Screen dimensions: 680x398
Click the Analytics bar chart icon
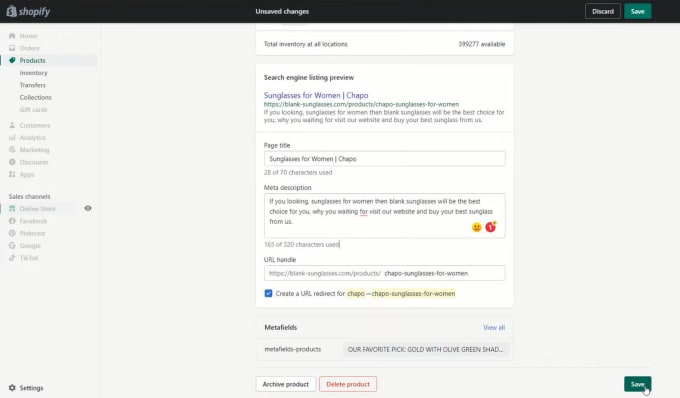click(12, 137)
